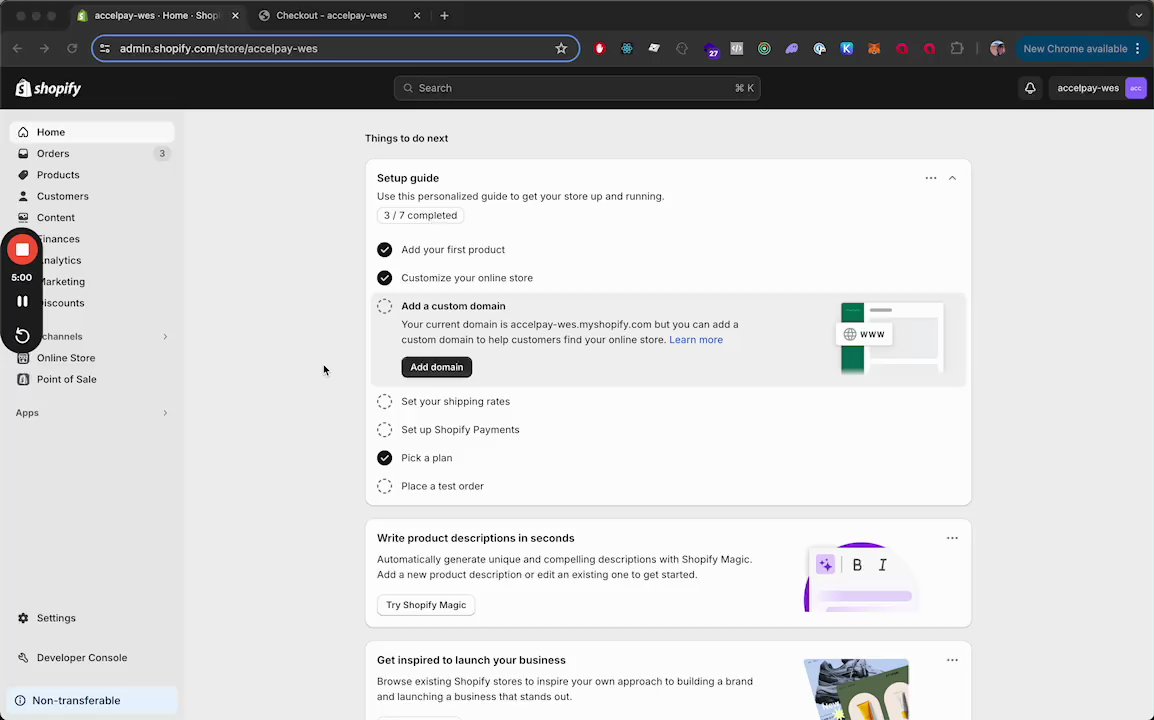
Task: Click the Try Shopify Magic button
Action: point(426,605)
